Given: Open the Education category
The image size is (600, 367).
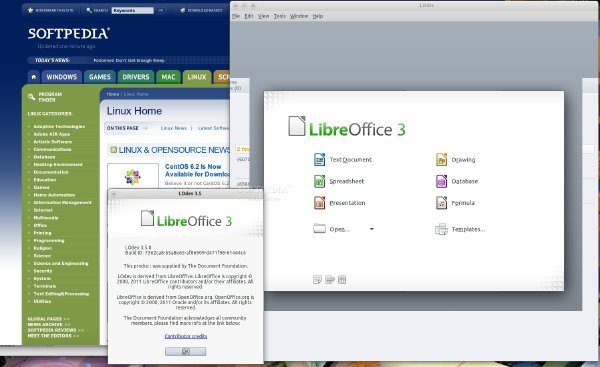Looking at the screenshot, I should [45, 180].
